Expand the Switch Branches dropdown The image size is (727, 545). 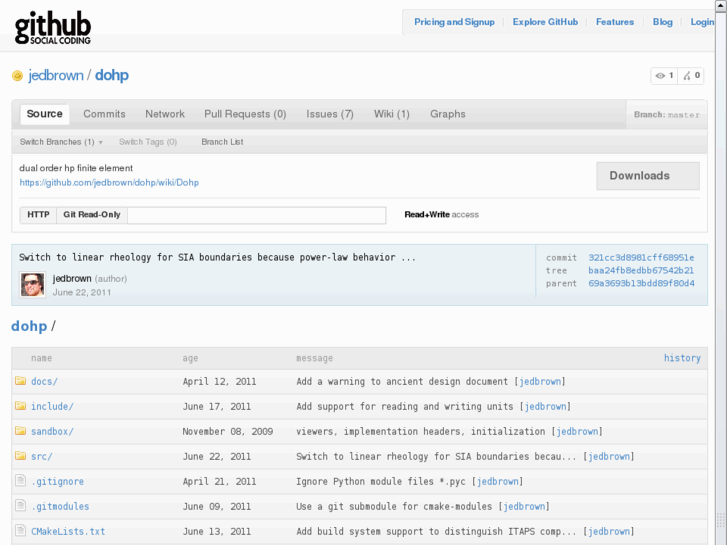point(61,142)
